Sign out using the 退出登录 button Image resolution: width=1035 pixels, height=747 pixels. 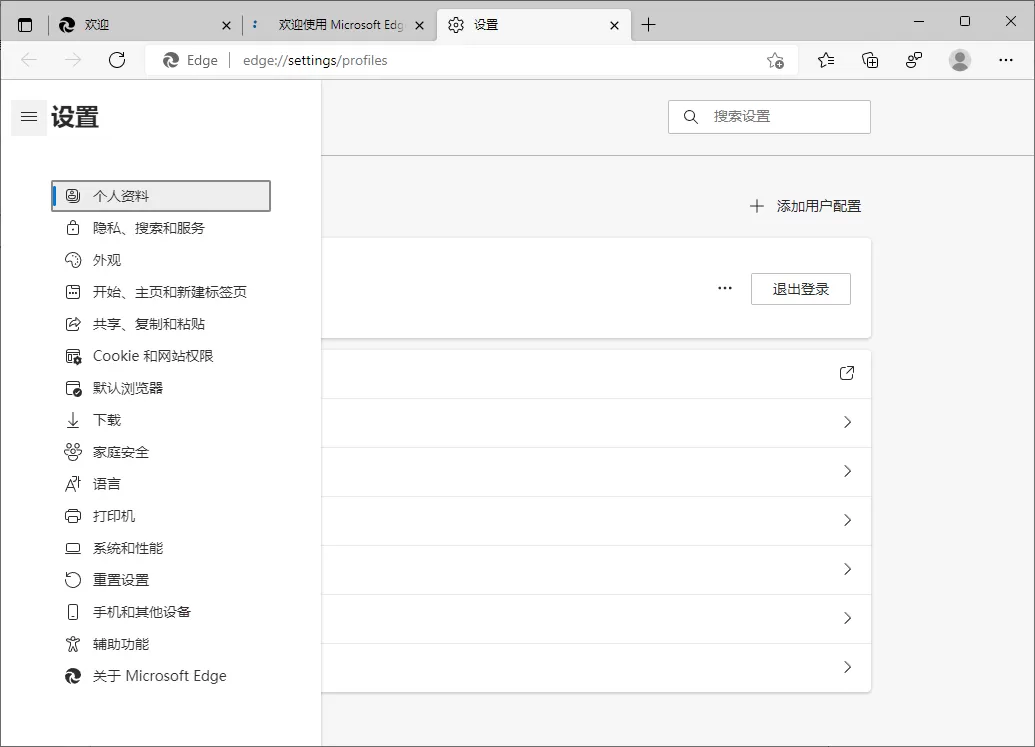click(800, 288)
